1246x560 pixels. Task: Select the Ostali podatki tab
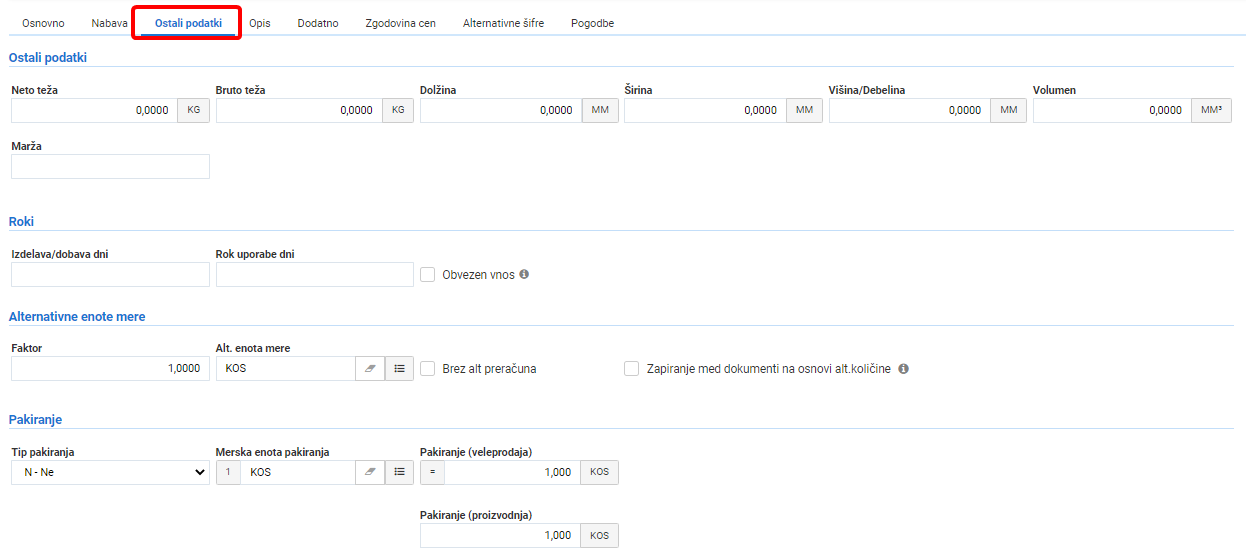tap(188, 23)
